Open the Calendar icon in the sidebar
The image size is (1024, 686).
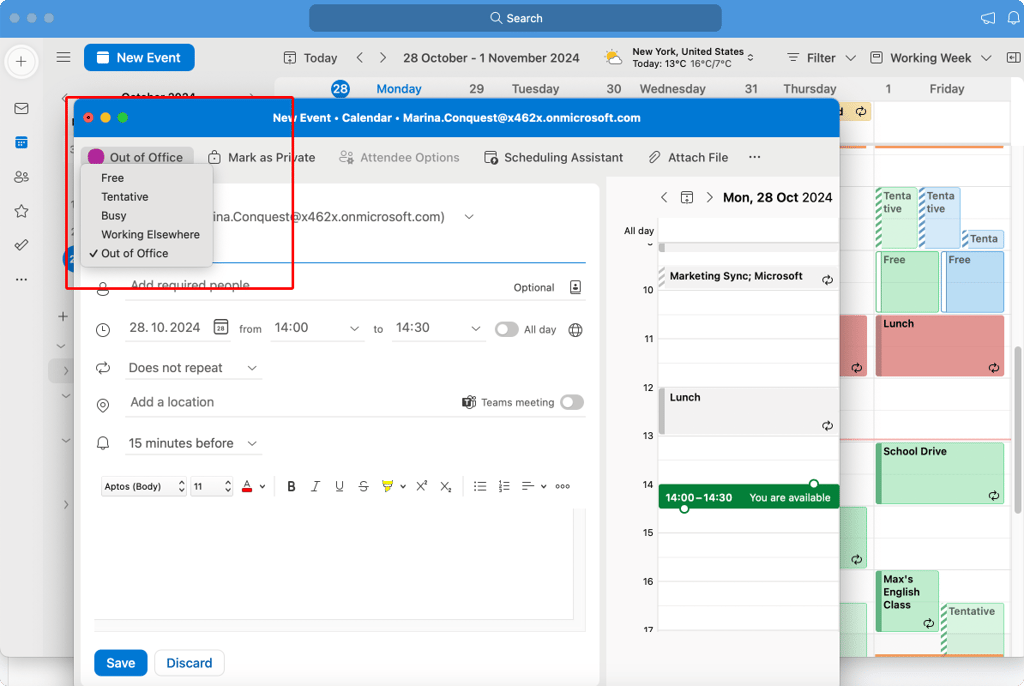tap(22, 142)
